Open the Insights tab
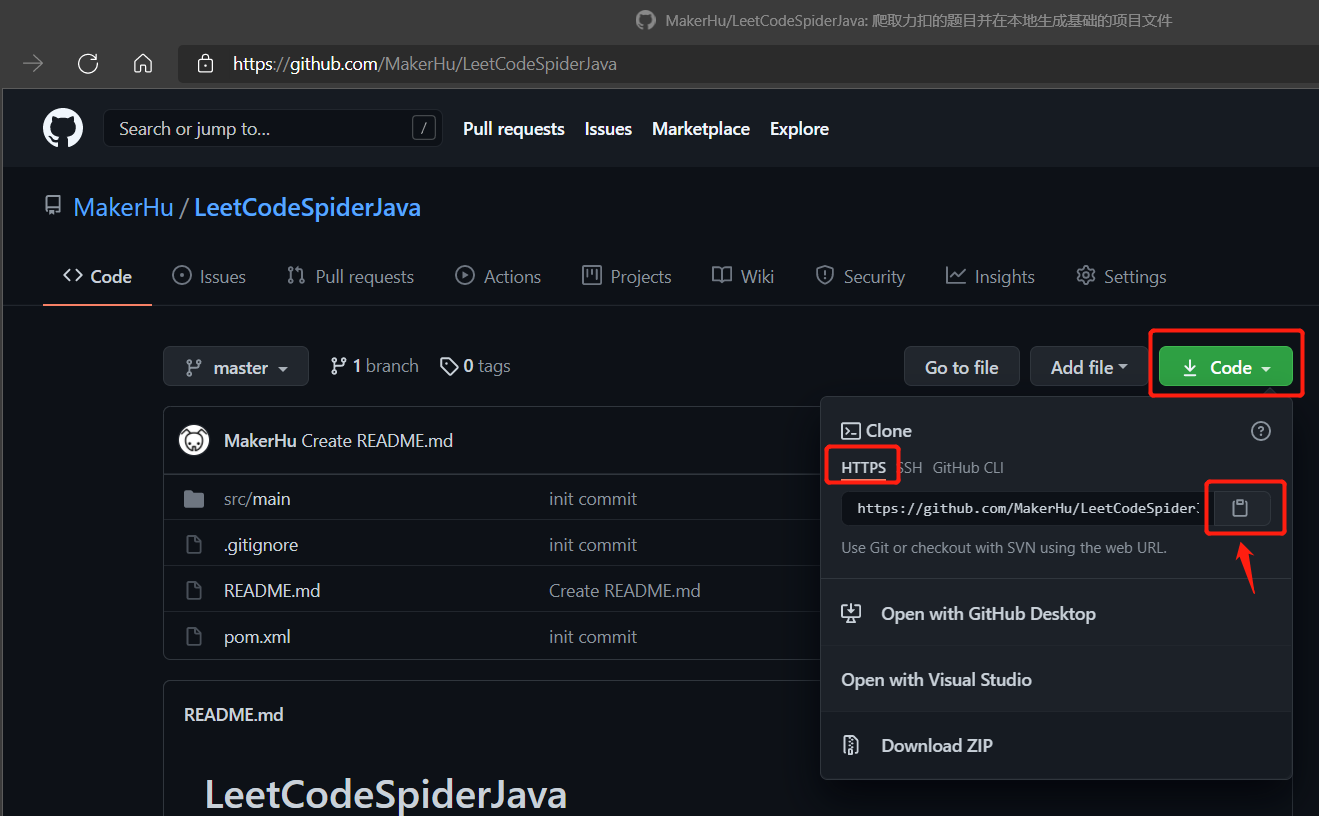Image resolution: width=1319 pixels, height=816 pixels. pyautogui.click(x=990, y=277)
